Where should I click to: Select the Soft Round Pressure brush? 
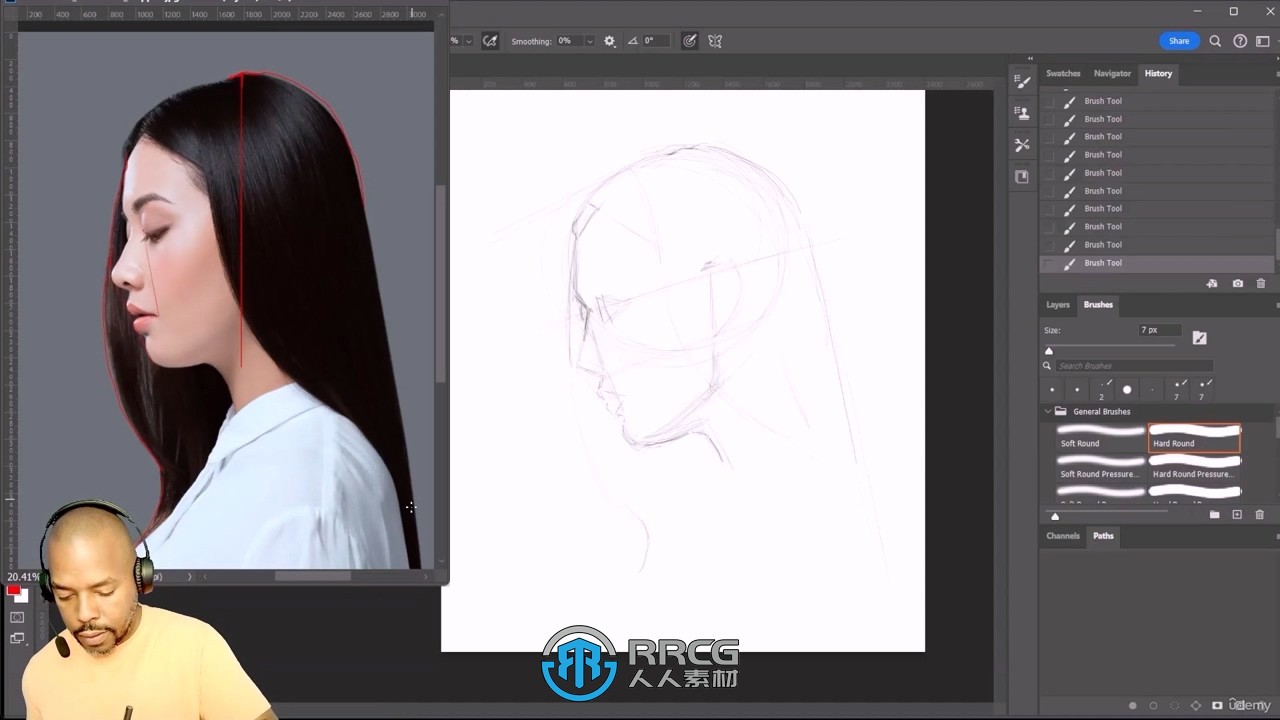coord(1101,467)
